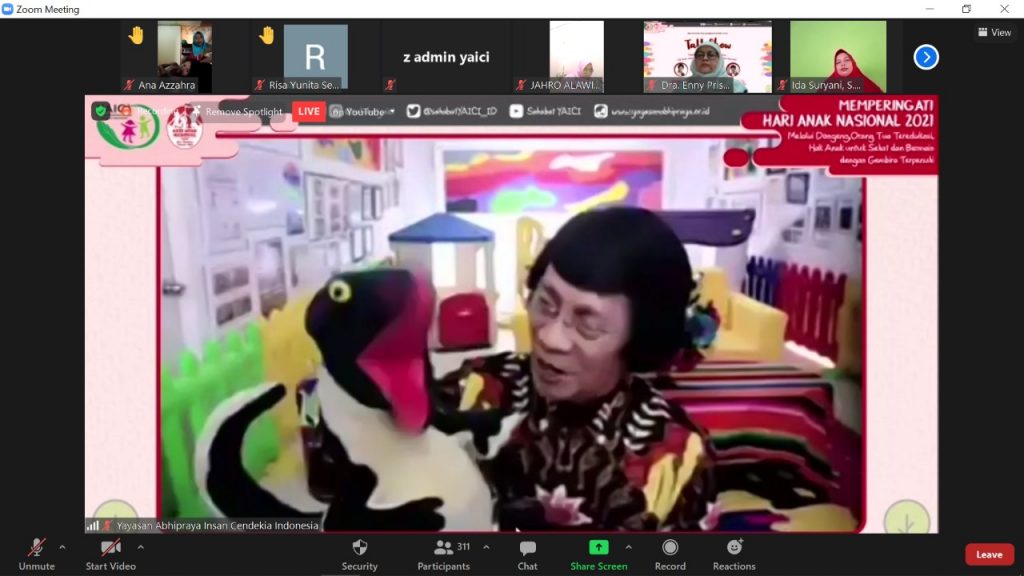The width and height of the screenshot is (1024, 576).
Task: Open the LIVE on YouTube dropdown
Action: [360, 111]
